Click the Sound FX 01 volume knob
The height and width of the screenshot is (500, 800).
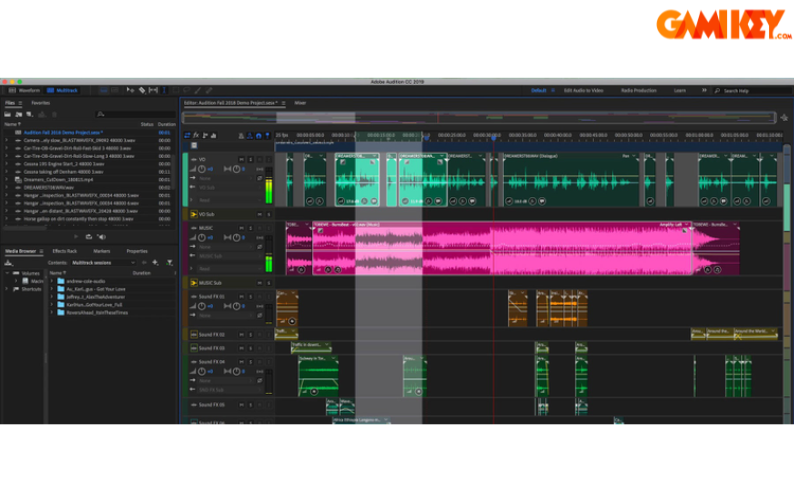coord(202,306)
